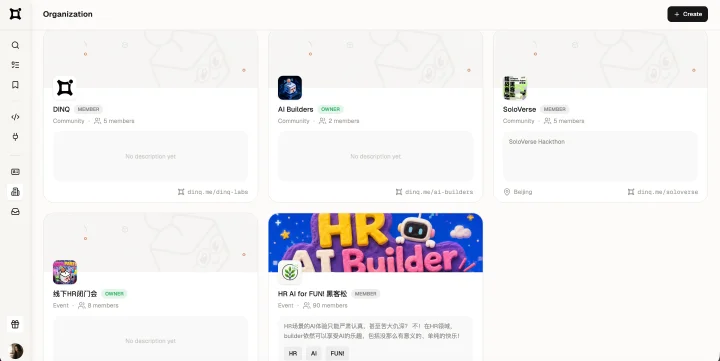Click the 8 members count on 线下HR闭门会 card

(x=98, y=305)
